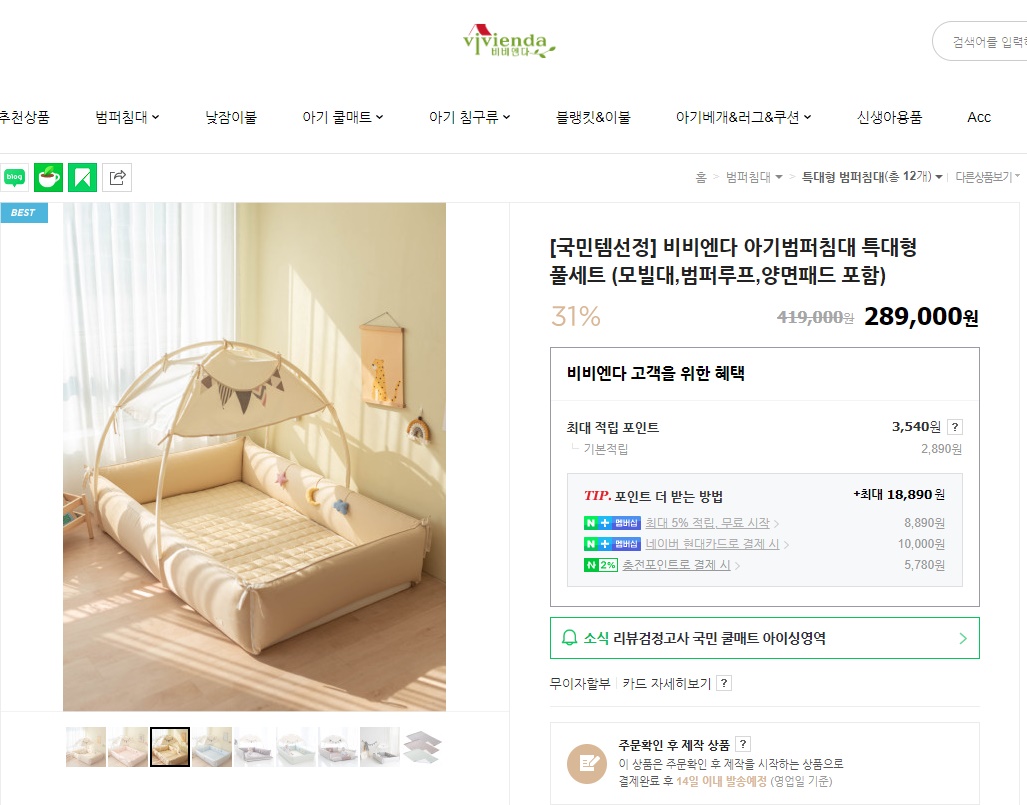This screenshot has height=805, width=1027.
Task: Share this product to Naver Blog
Action: coord(14,178)
